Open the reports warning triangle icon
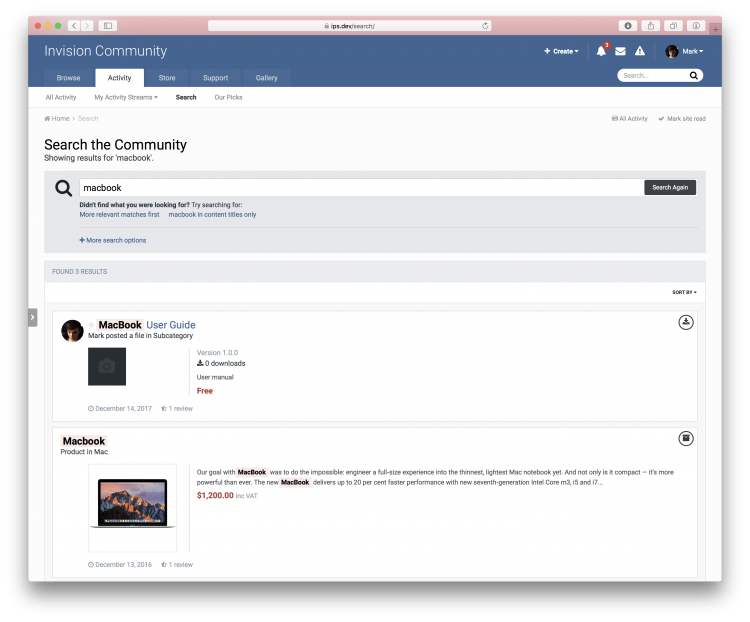This screenshot has width=750, height=622. point(640,51)
